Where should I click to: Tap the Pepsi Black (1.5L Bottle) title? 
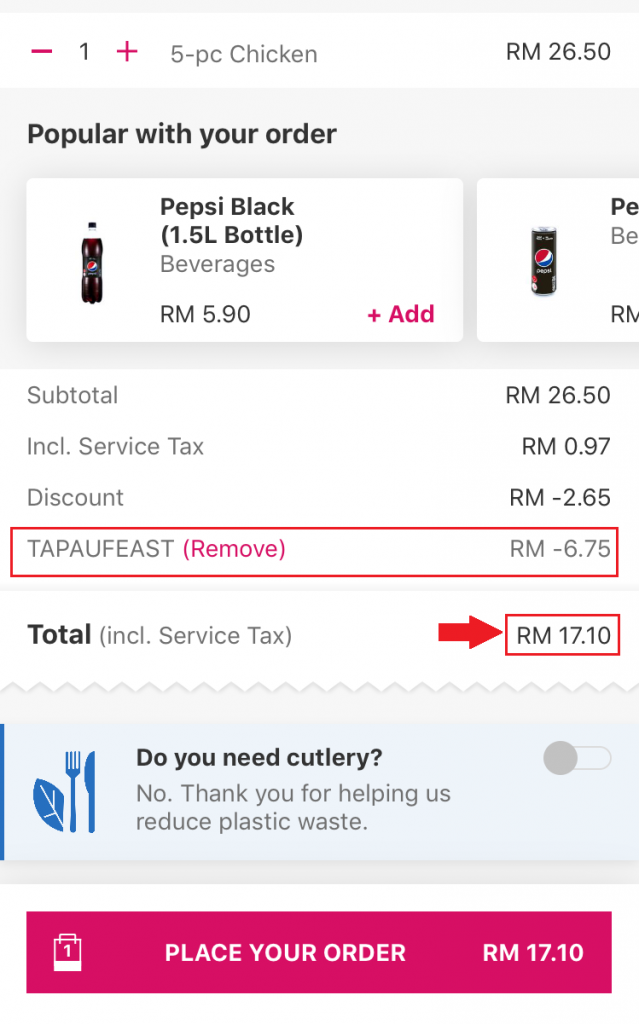(x=231, y=221)
